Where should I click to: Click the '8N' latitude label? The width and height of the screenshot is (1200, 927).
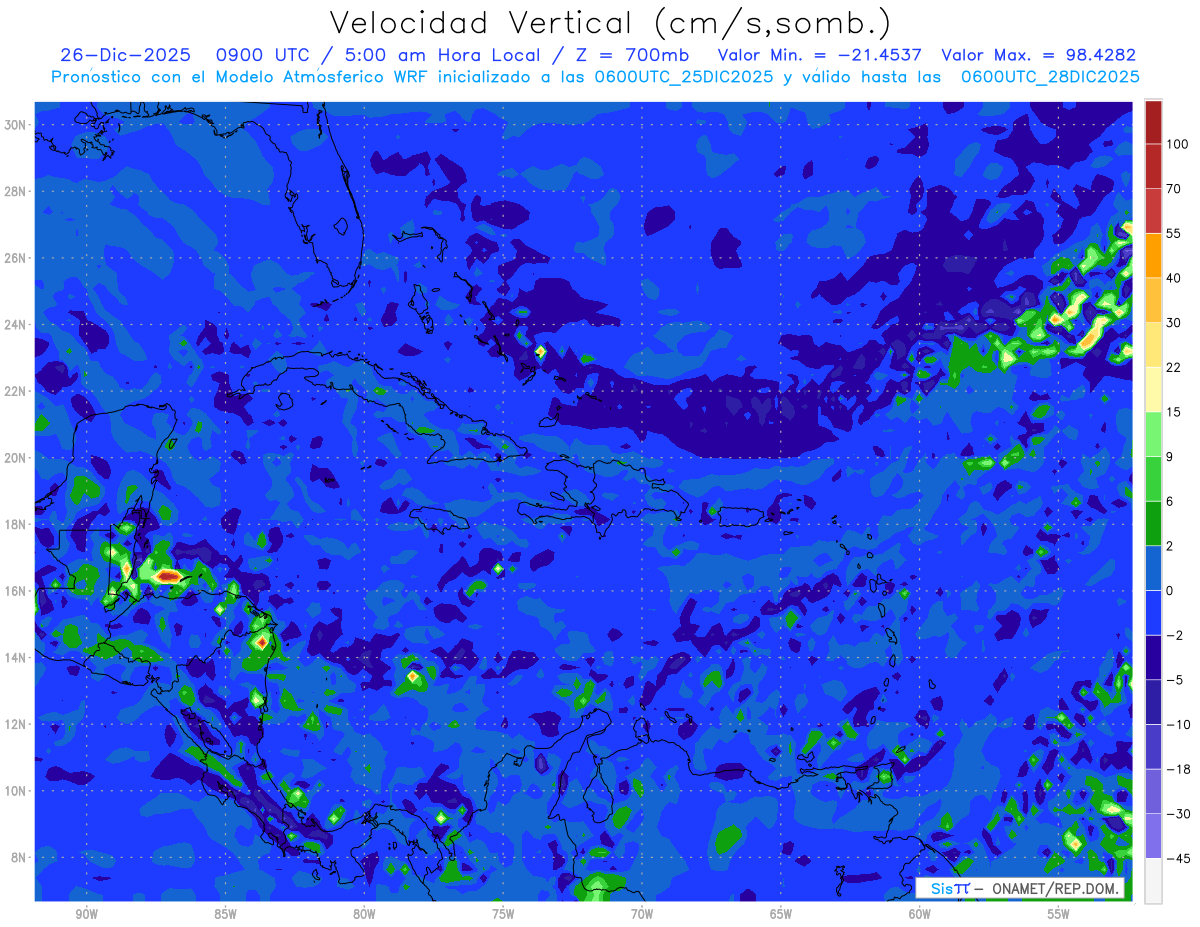[x=20, y=858]
